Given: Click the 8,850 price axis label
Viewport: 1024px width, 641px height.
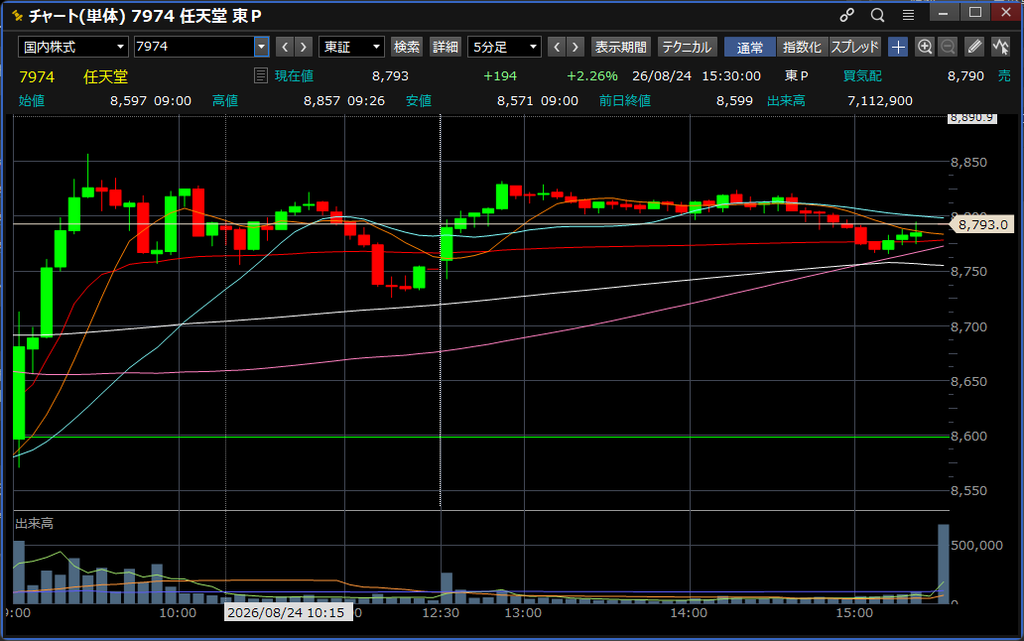Looking at the screenshot, I should 968,162.
